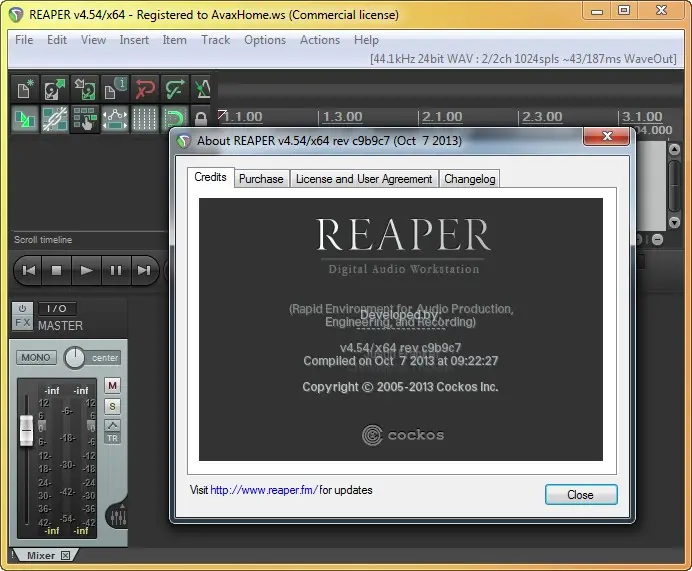The height and width of the screenshot is (571, 692).
Task: Open the master FX chain button
Action: point(22,323)
